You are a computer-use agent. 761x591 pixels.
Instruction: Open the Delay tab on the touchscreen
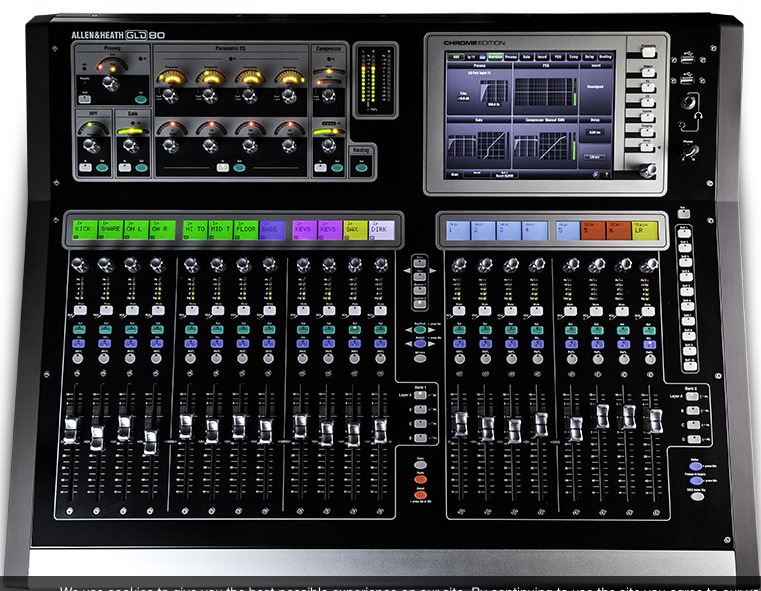[x=589, y=57]
